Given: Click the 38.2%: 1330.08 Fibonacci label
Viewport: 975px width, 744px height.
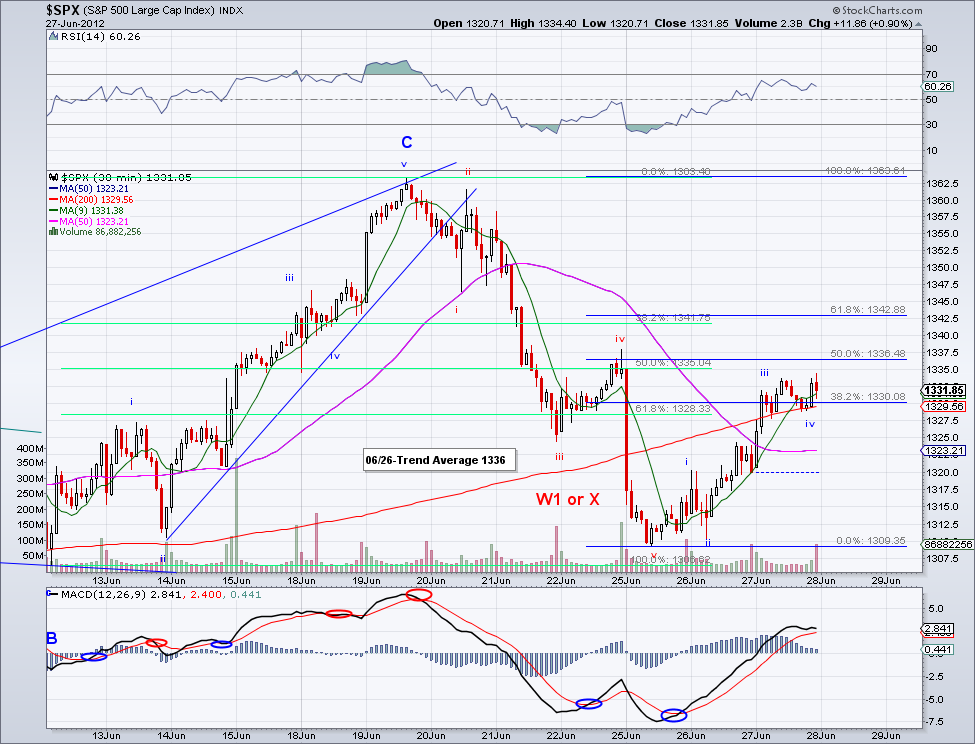Looking at the screenshot, I should point(867,397).
